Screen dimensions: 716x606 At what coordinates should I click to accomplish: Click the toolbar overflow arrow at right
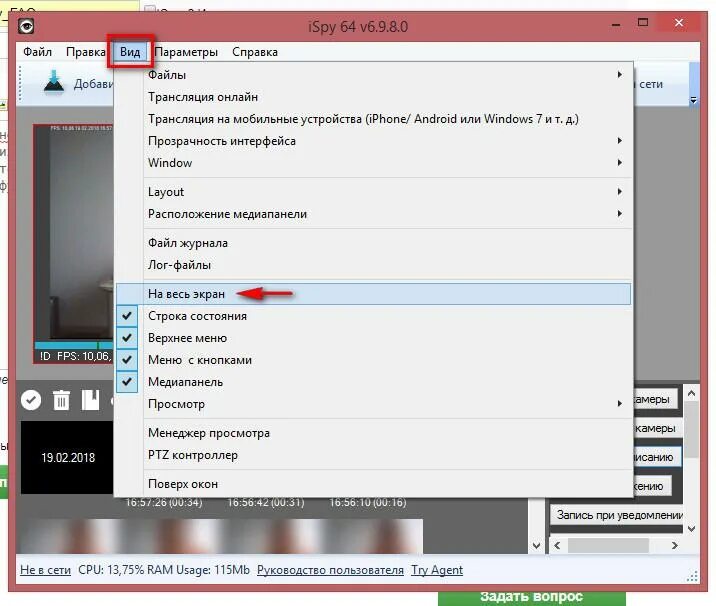(x=693, y=100)
